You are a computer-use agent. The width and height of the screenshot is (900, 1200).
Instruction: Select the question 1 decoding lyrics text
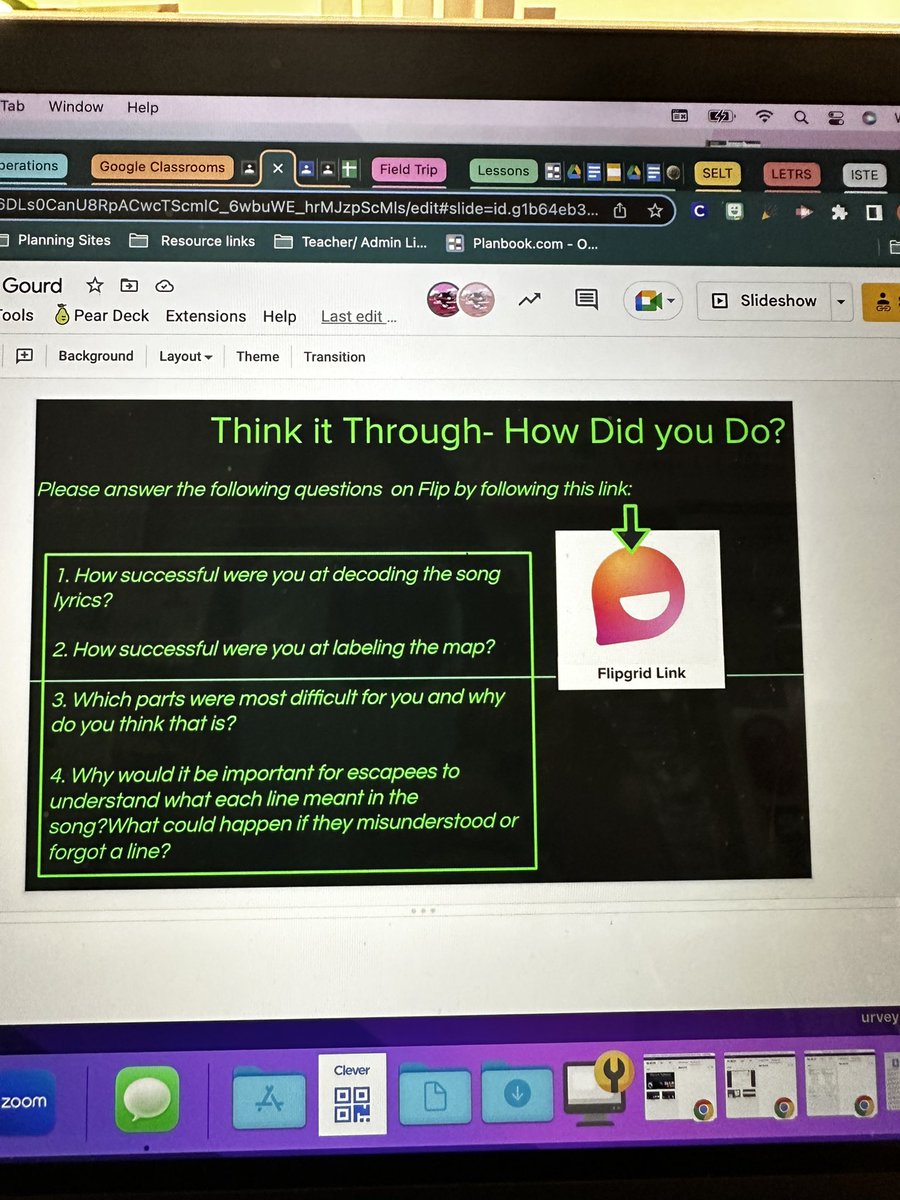point(276,587)
